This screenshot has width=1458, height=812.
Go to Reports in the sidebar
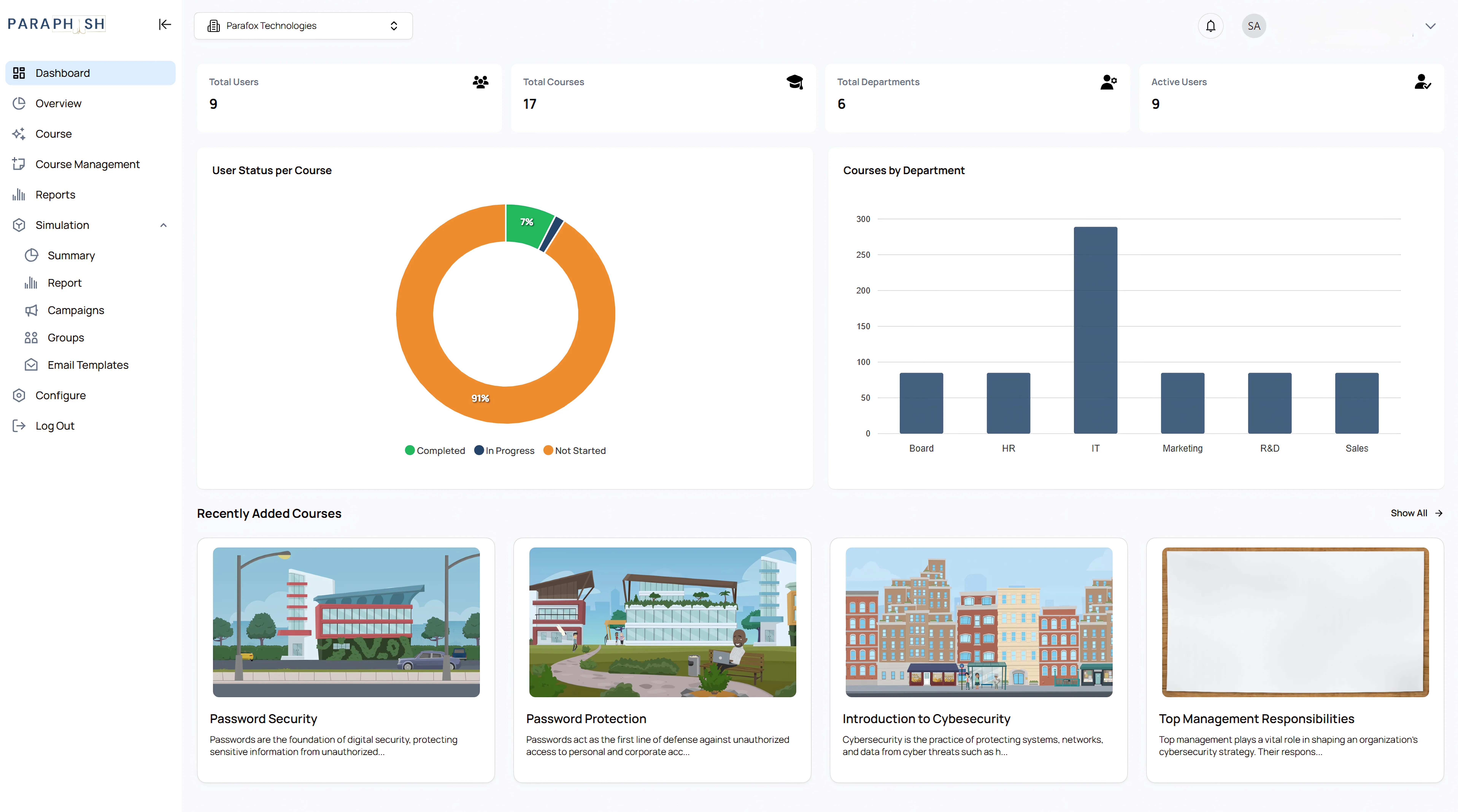55,195
